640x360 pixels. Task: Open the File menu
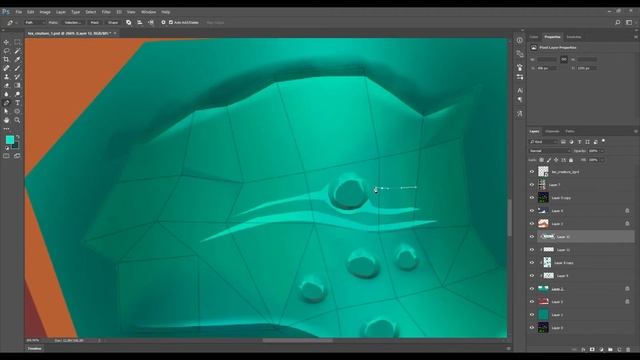click(19, 12)
